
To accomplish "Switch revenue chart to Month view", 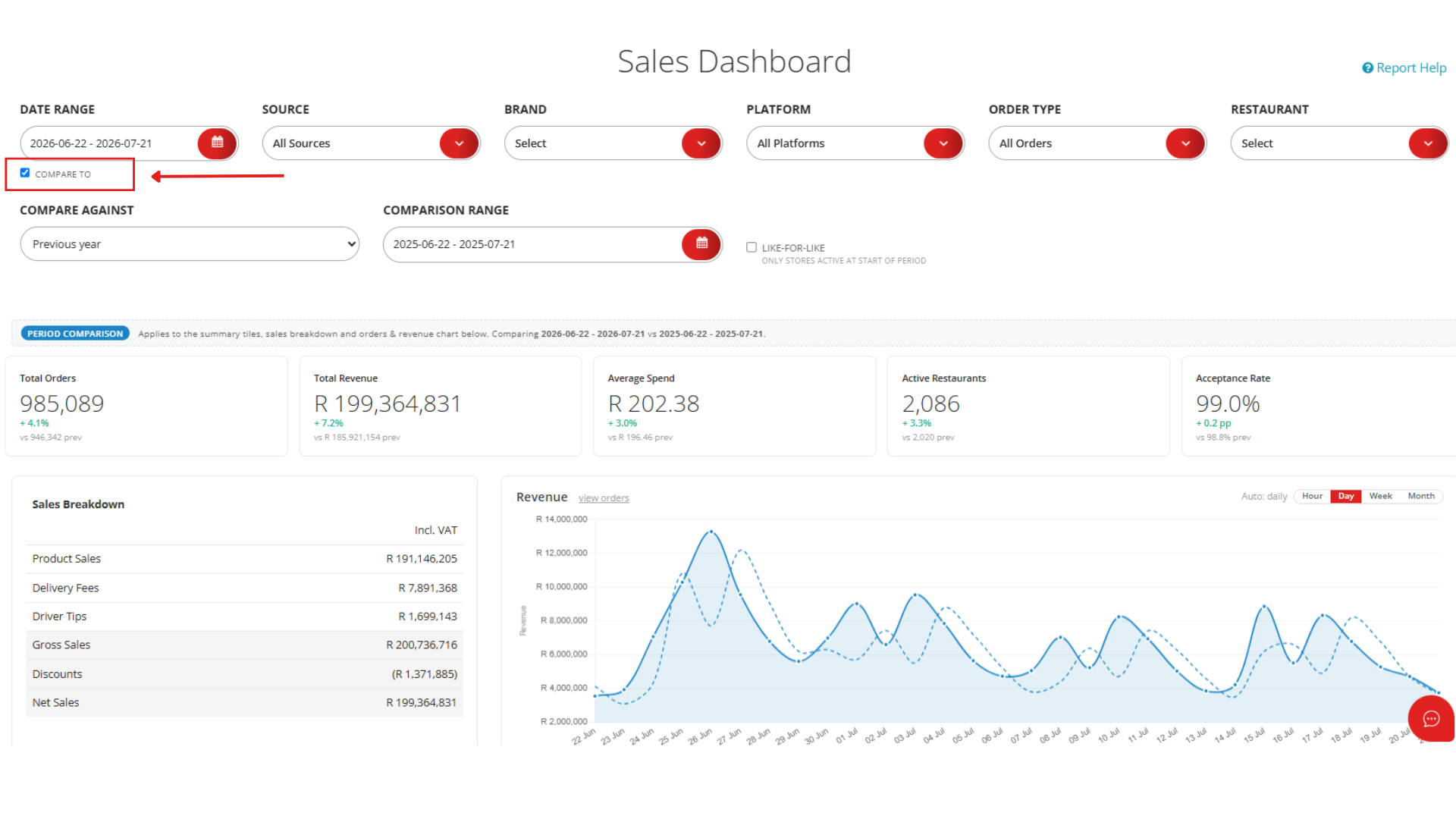I will pos(1421,496).
